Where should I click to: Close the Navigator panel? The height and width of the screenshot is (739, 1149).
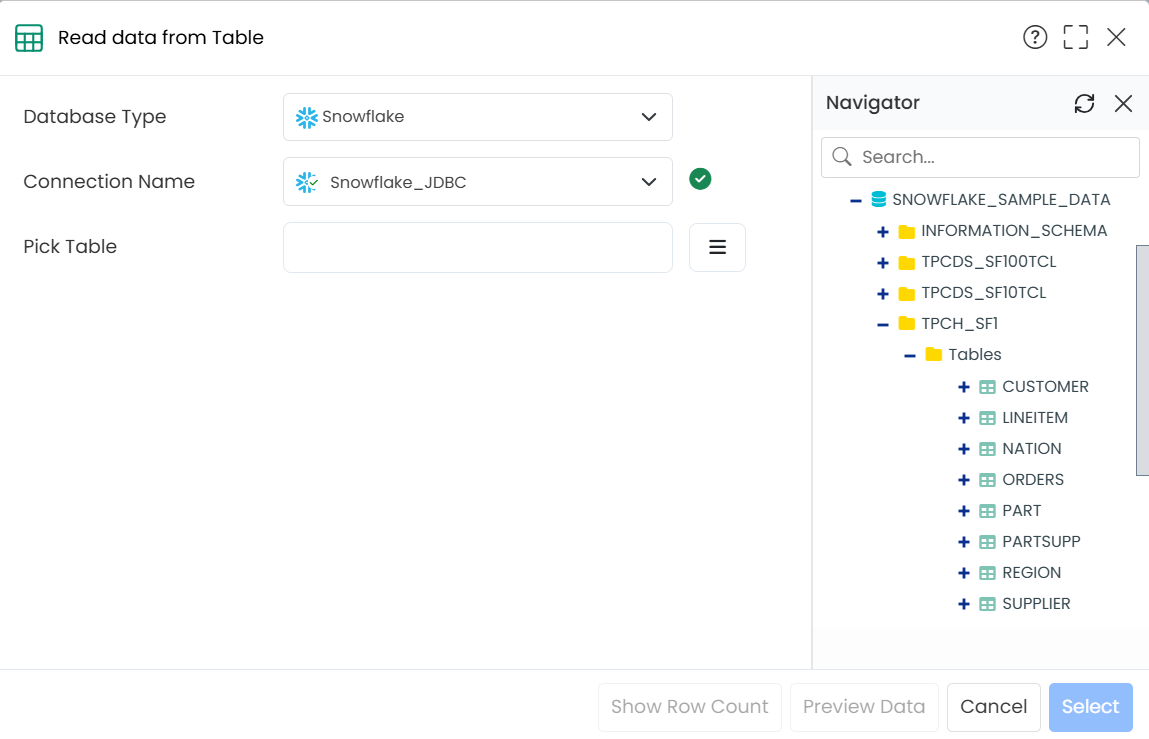click(1123, 103)
